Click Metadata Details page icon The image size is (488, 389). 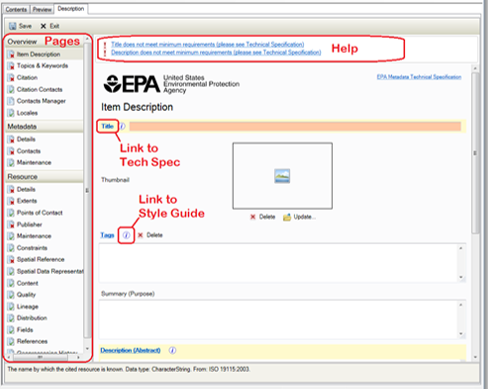tap(11, 139)
